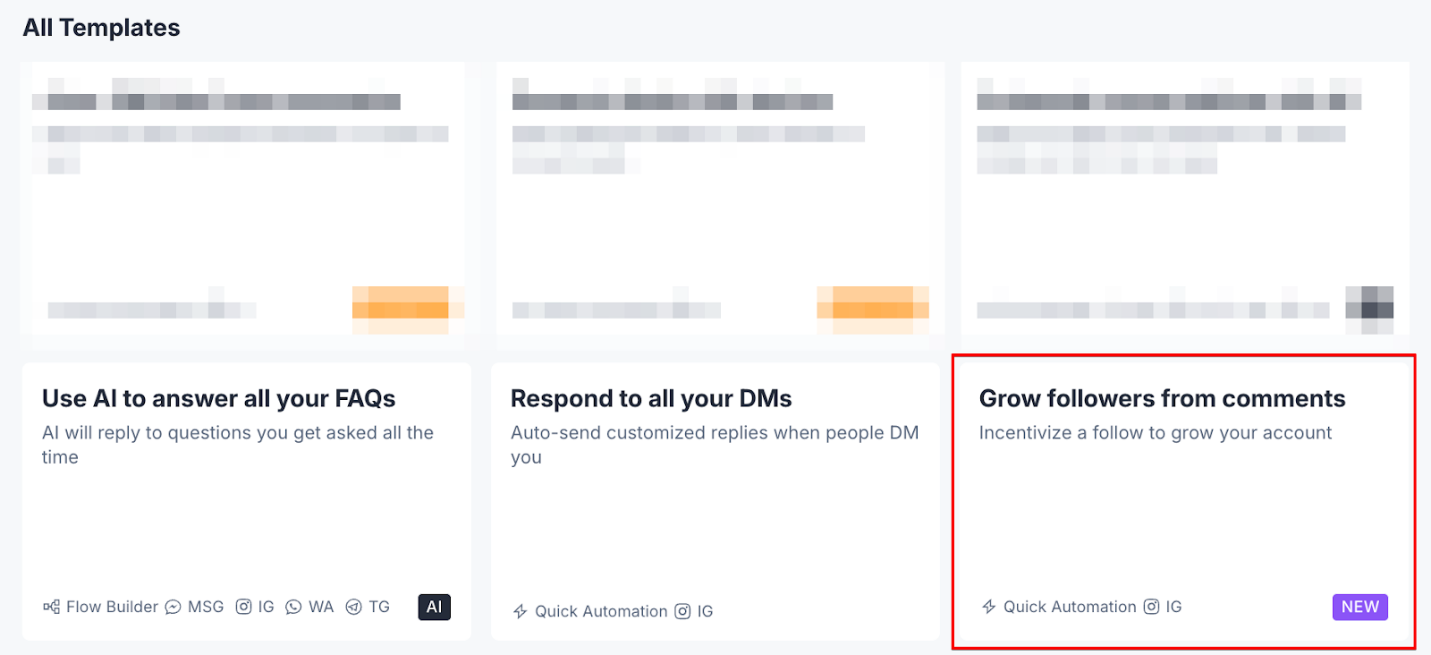Click the Instagram icon on Respond to DMs card
Image resolution: width=1431 pixels, height=655 pixels.
682,611
